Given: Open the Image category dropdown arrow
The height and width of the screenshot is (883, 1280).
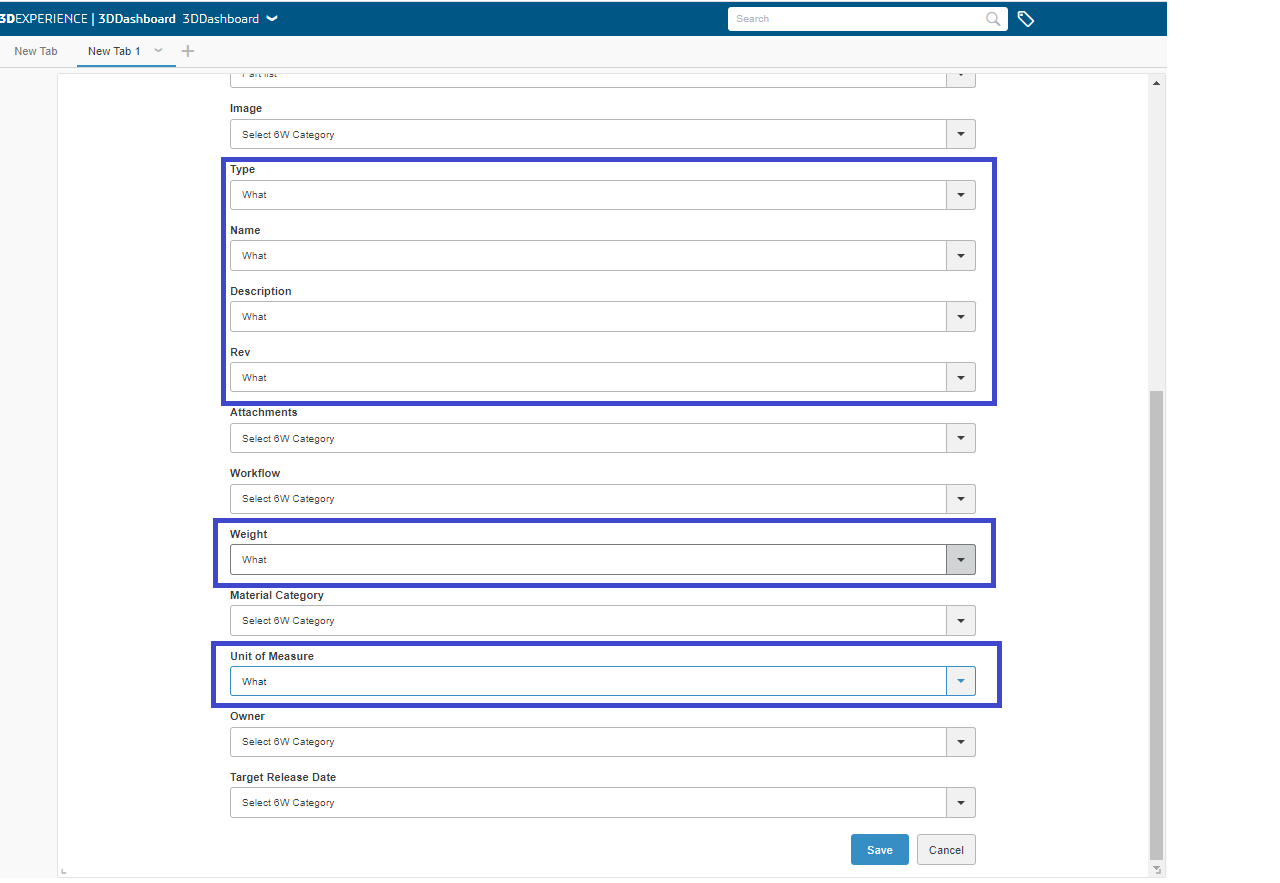Looking at the screenshot, I should [960, 134].
